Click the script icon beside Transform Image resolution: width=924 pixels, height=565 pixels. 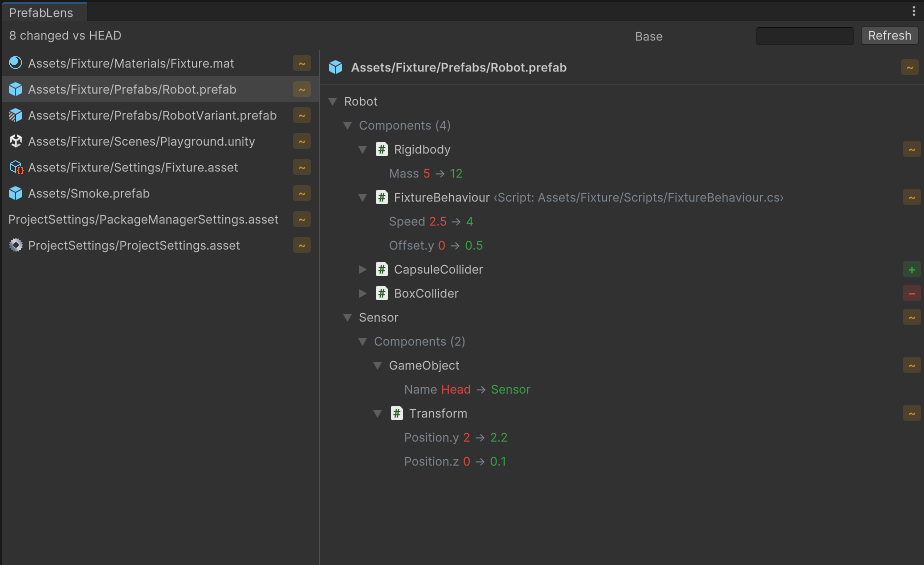tap(397, 414)
